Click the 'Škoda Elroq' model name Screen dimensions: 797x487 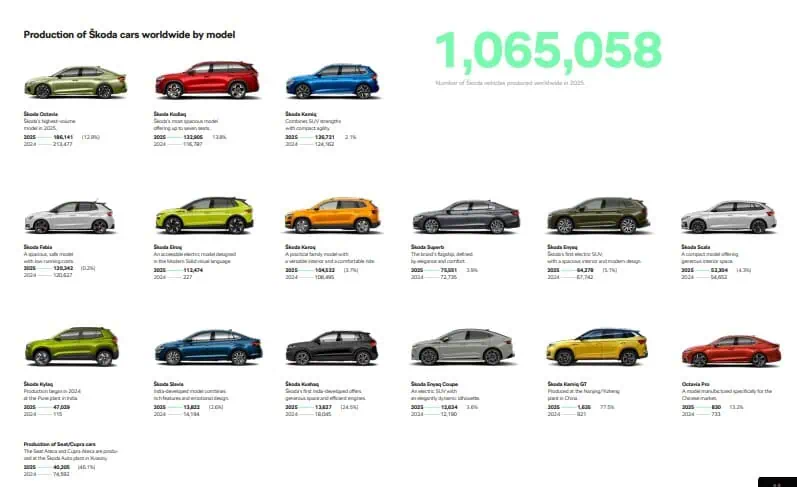168,247
